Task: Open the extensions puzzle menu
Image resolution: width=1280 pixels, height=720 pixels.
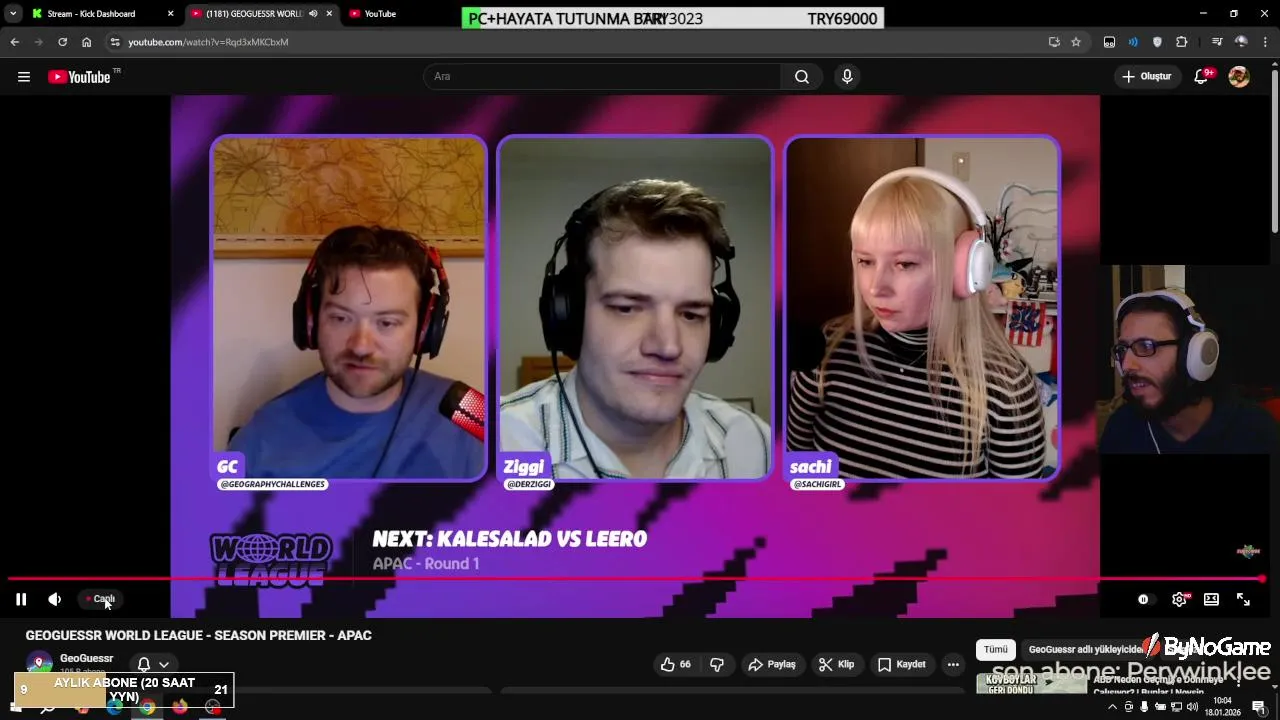Action: pos(1182,42)
